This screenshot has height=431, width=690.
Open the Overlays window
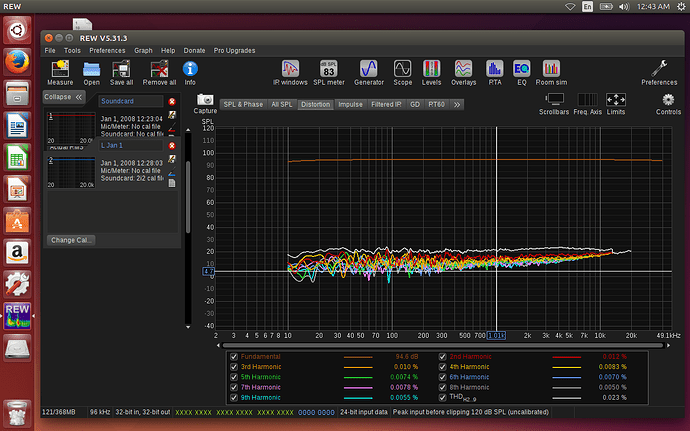tap(463, 73)
